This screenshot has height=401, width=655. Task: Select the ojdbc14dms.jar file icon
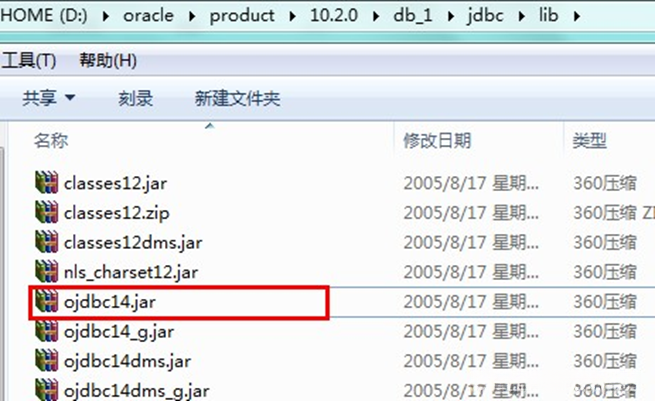[46, 361]
